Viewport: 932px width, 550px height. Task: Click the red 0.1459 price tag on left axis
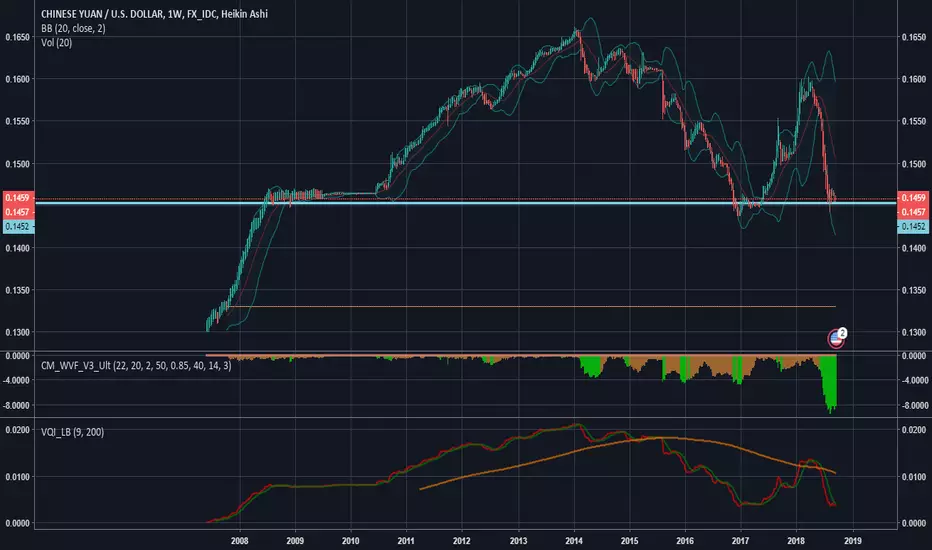17,197
